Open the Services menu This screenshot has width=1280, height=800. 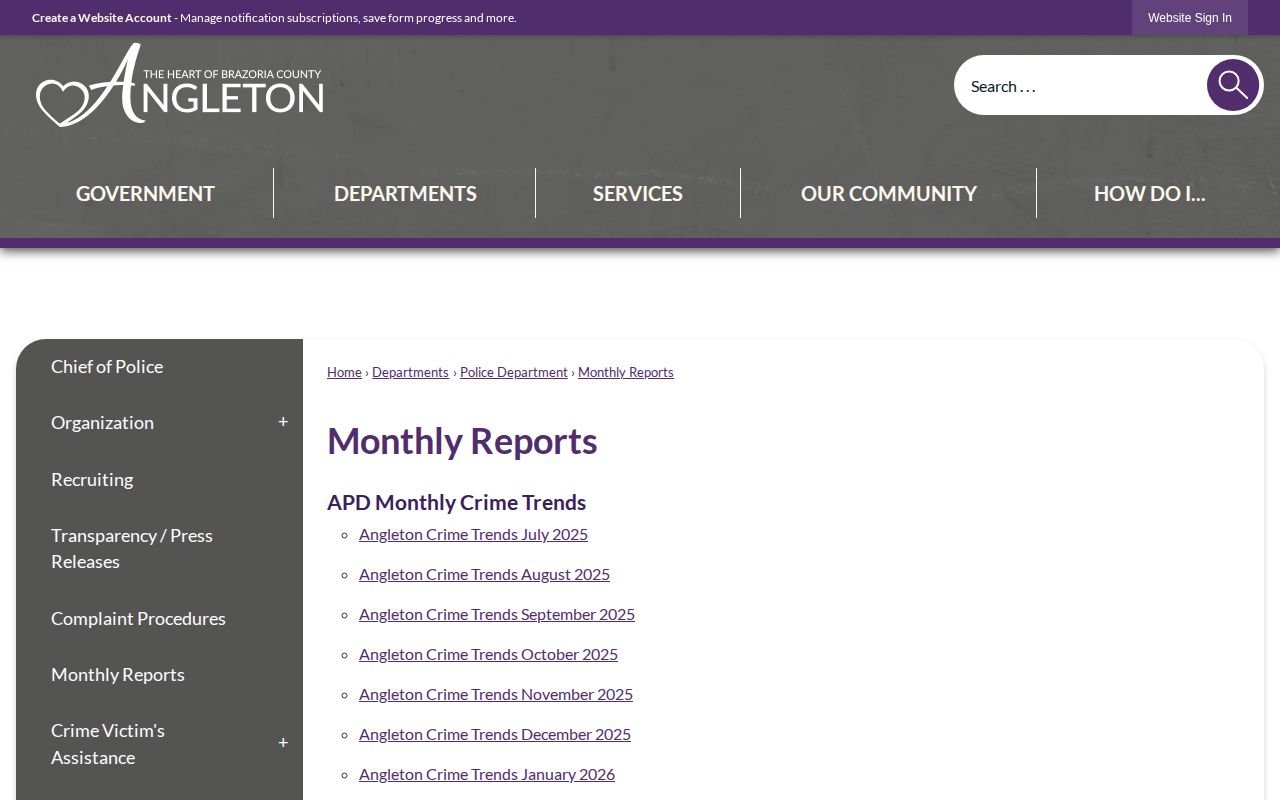[638, 193]
